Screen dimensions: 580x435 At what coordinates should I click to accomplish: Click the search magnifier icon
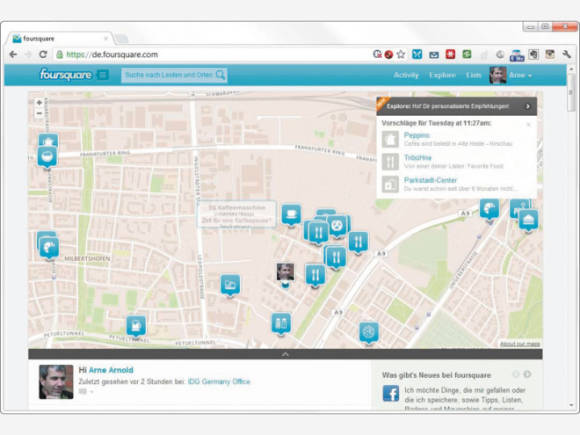tap(220, 75)
